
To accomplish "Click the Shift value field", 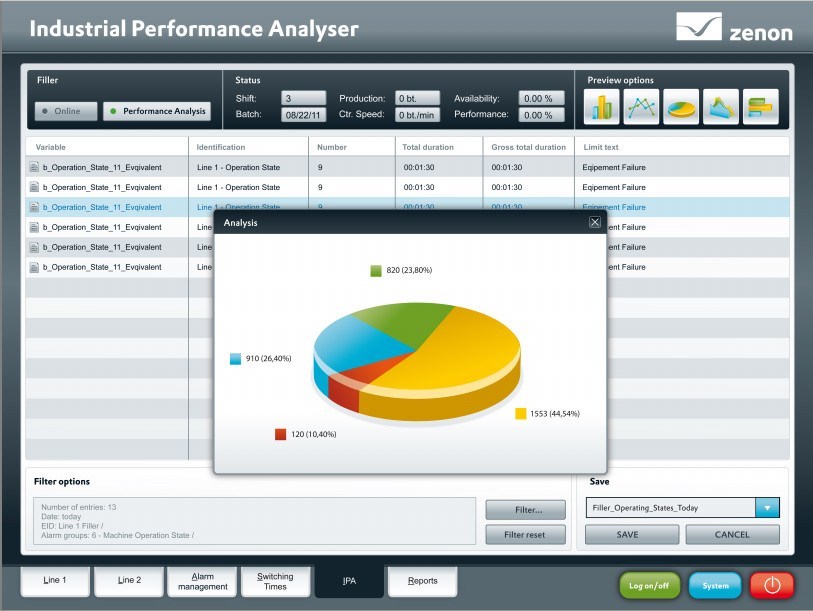I will [303, 98].
